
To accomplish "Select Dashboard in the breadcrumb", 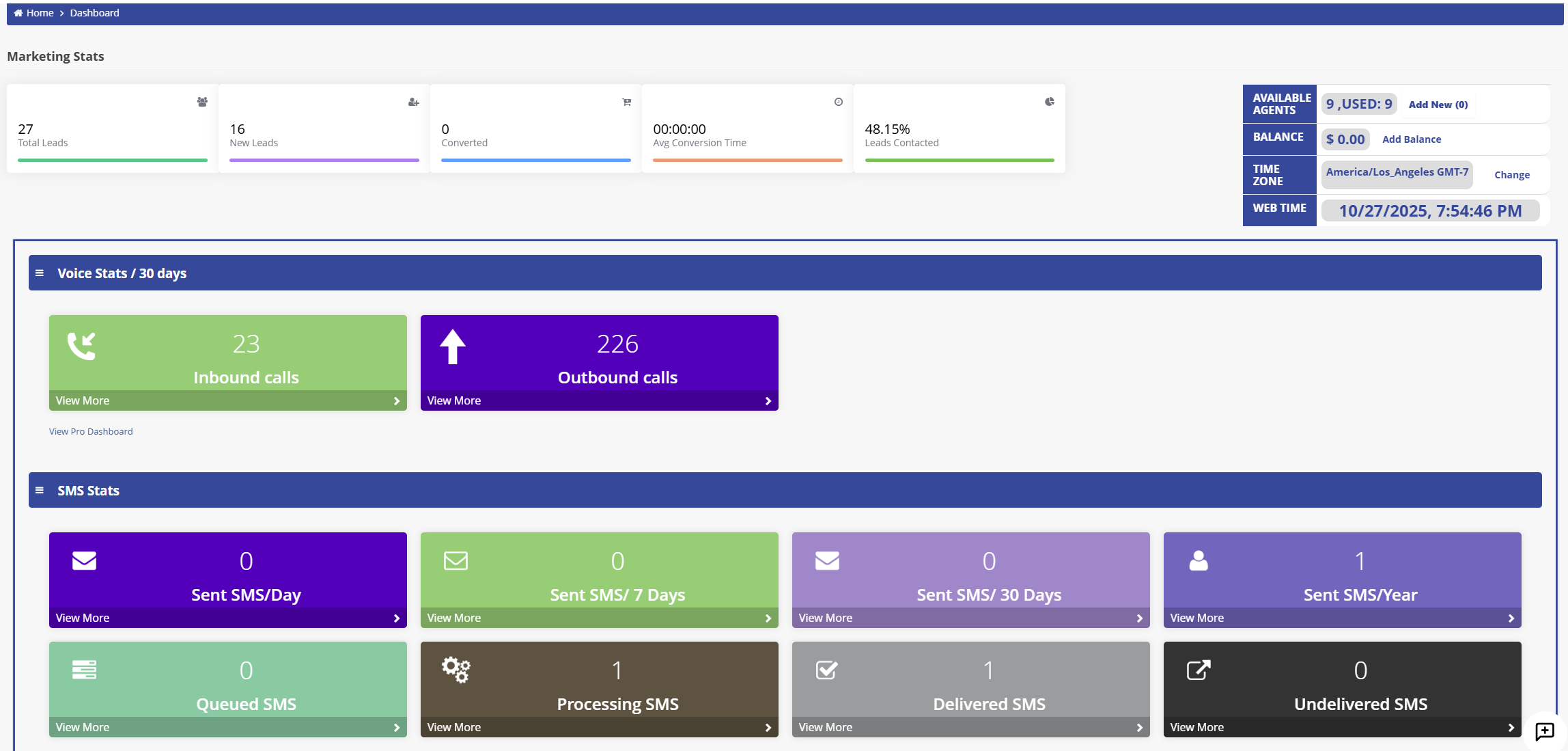I will point(94,12).
